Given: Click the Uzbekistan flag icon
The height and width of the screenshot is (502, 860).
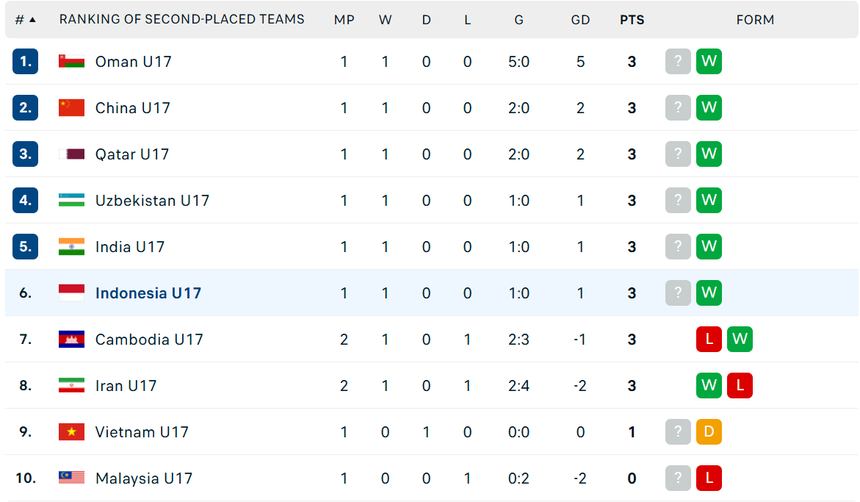Looking at the screenshot, I should 71,200.
